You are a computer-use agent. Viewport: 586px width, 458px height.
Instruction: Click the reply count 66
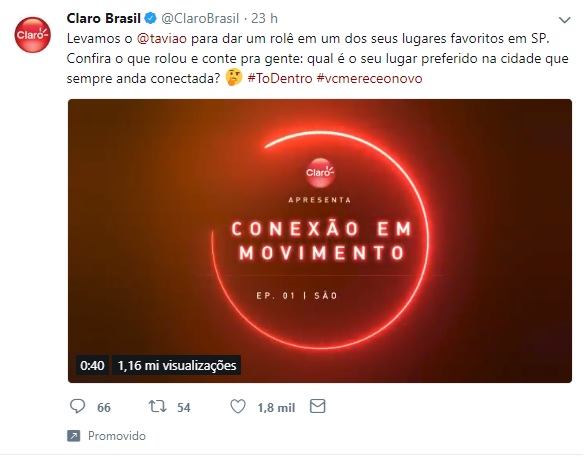coord(104,407)
